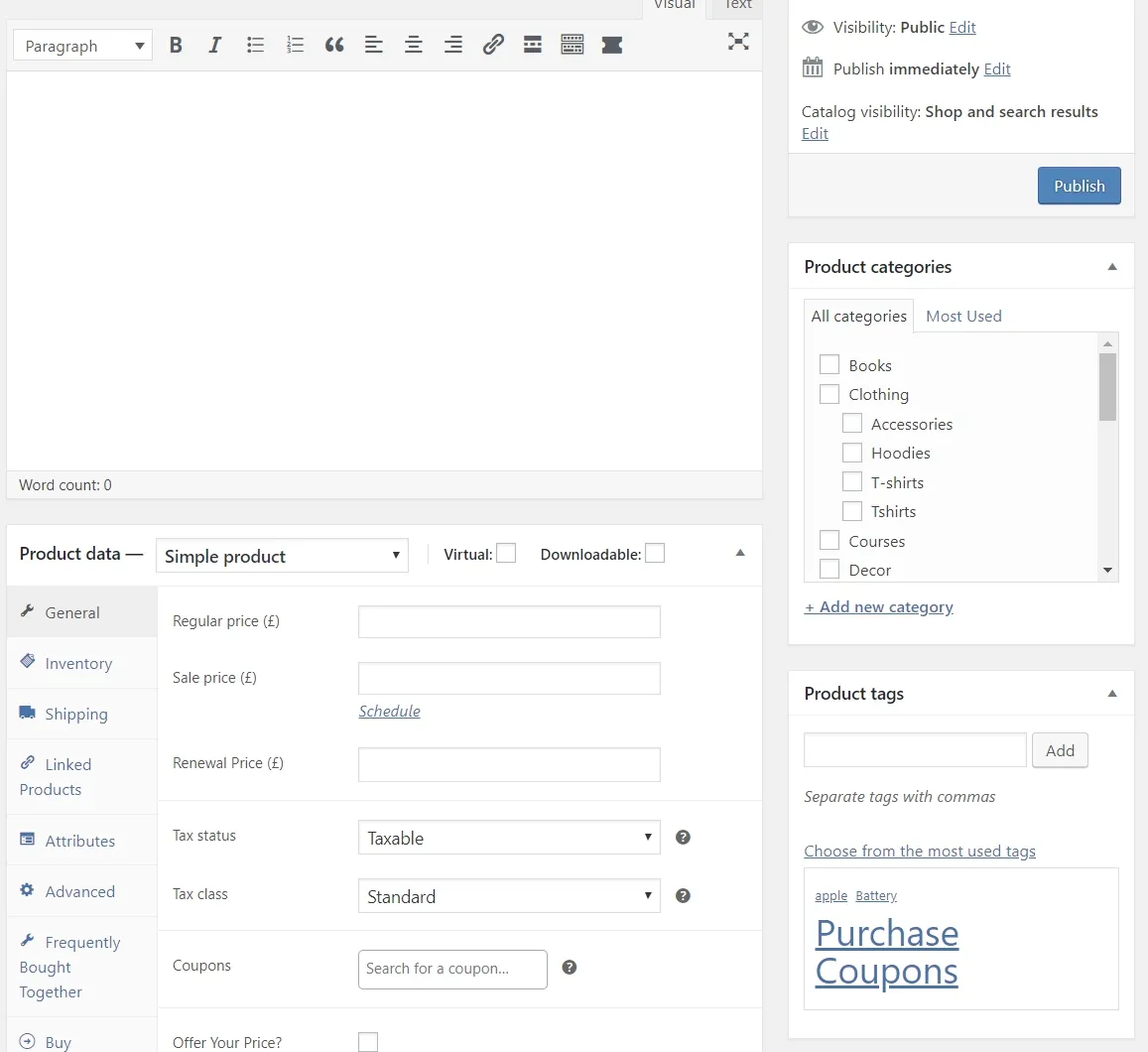Insert a numbered list
Screen dimensions: 1148x1052
(295, 46)
